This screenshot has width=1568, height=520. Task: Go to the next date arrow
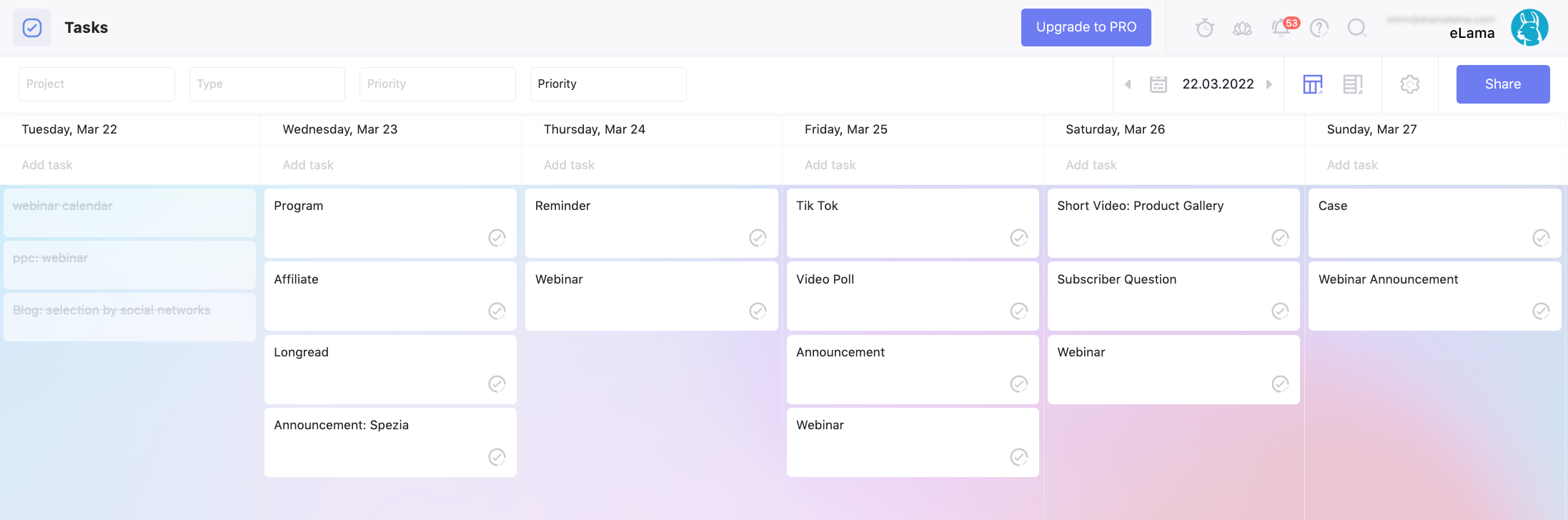tap(1269, 84)
